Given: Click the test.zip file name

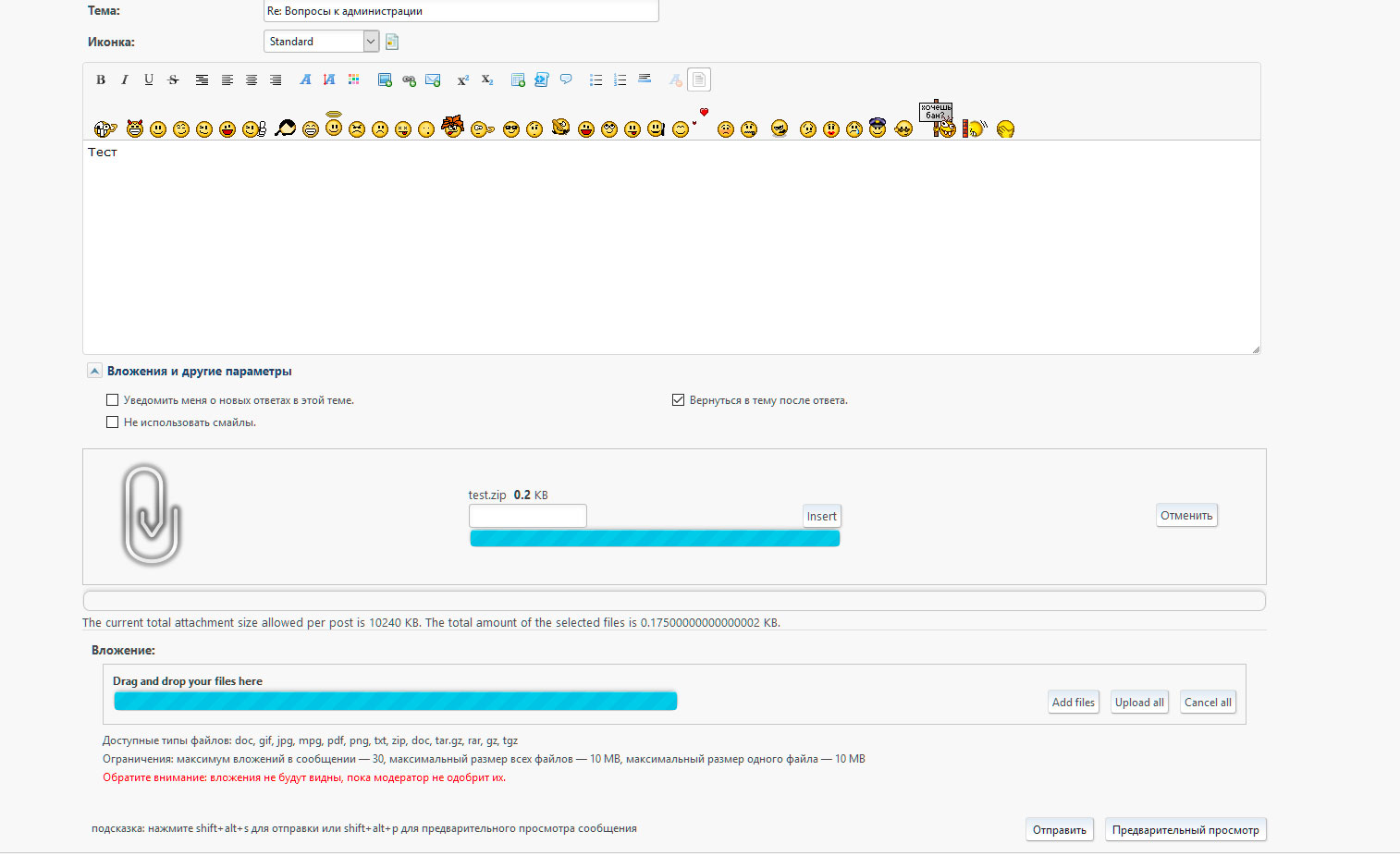Looking at the screenshot, I should [x=487, y=495].
